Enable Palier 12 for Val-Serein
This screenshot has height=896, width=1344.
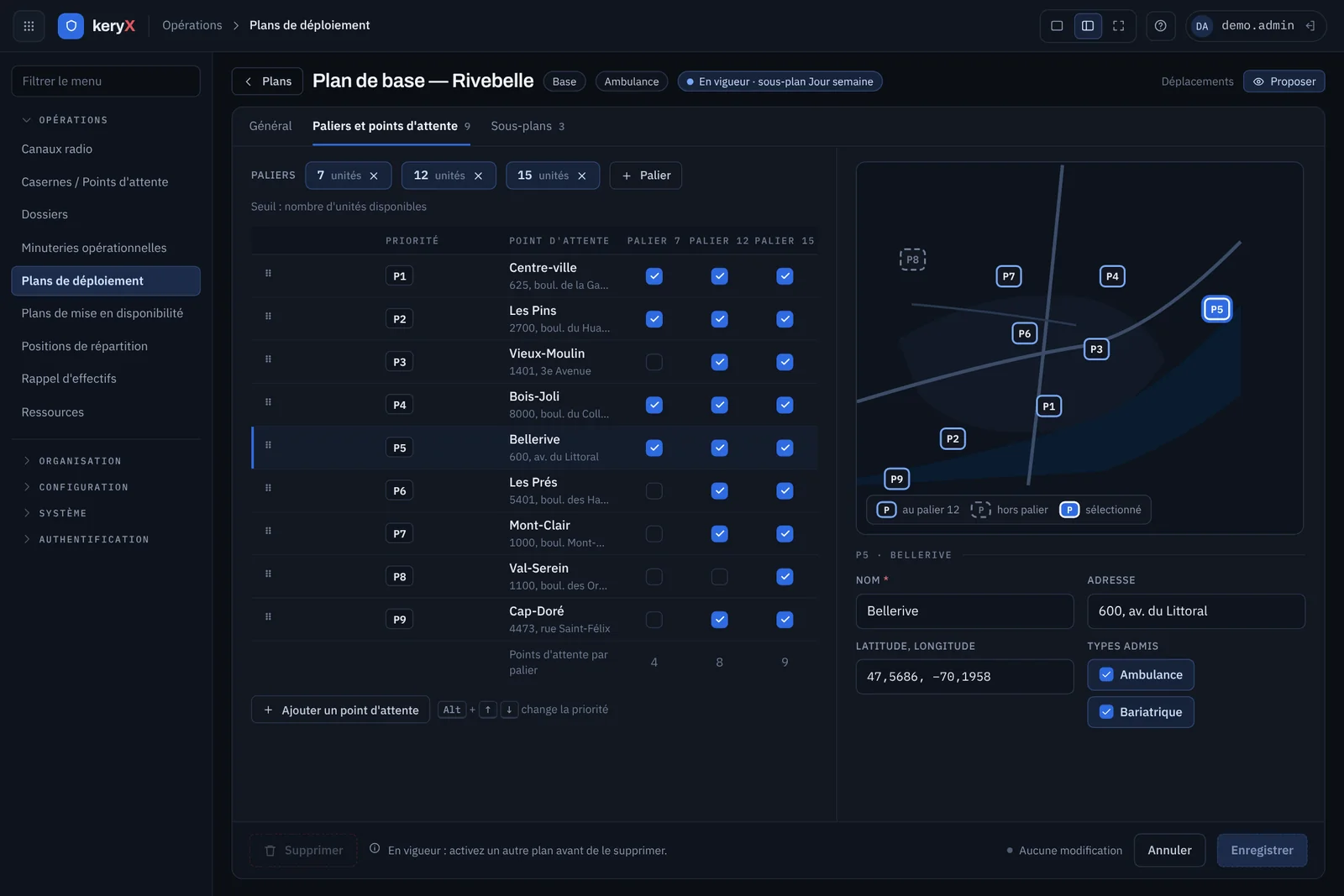pos(719,577)
